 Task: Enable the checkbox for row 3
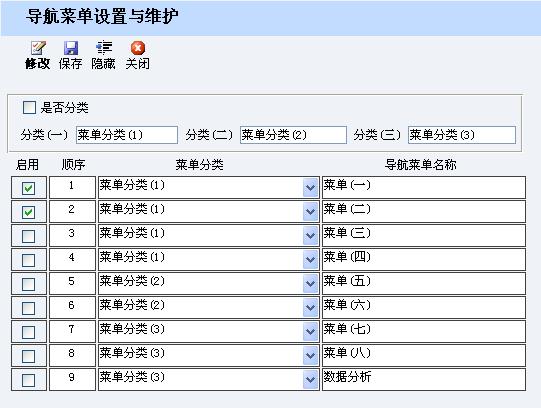tap(28, 236)
